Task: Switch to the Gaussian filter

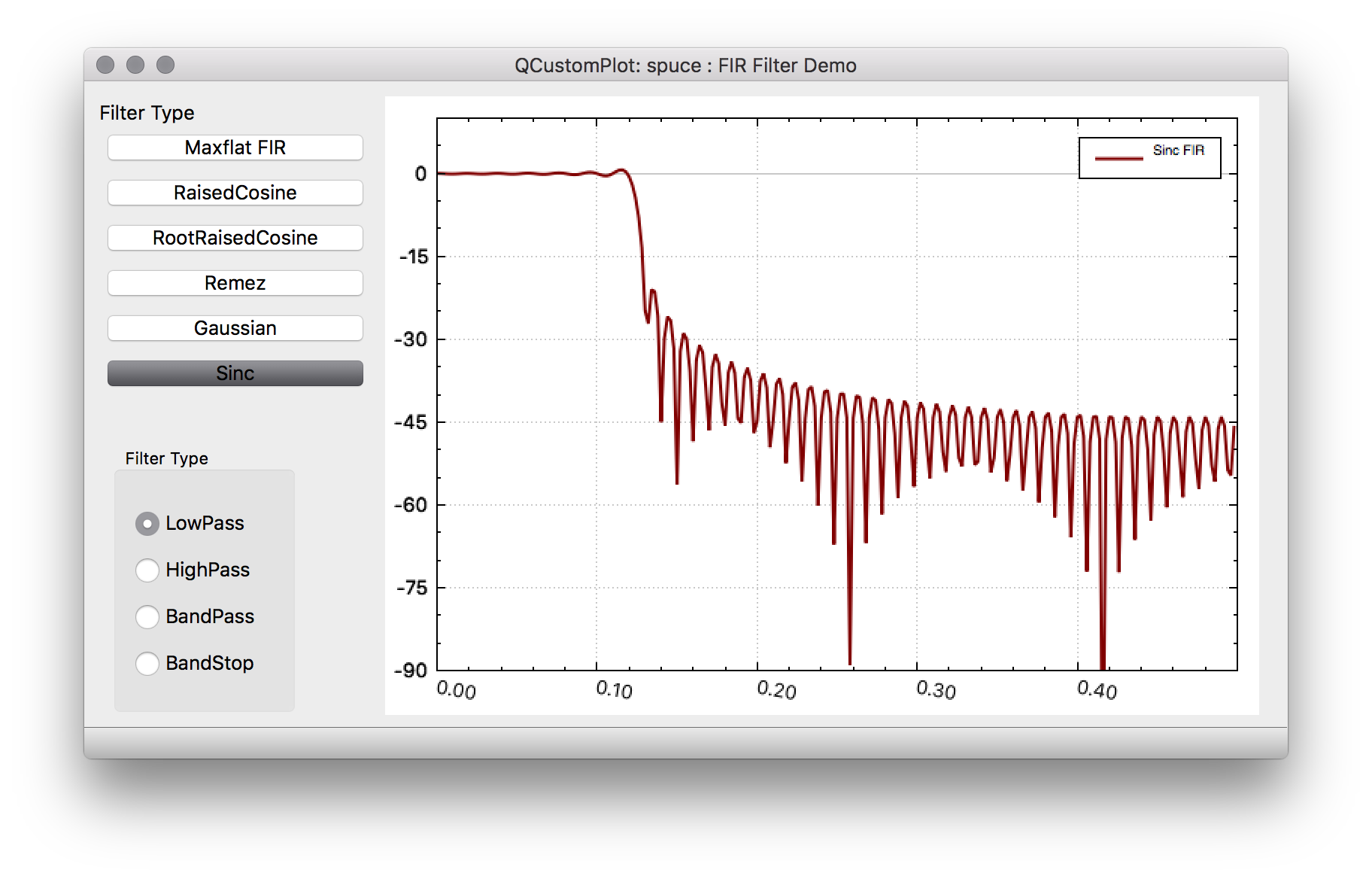Action: coord(235,328)
